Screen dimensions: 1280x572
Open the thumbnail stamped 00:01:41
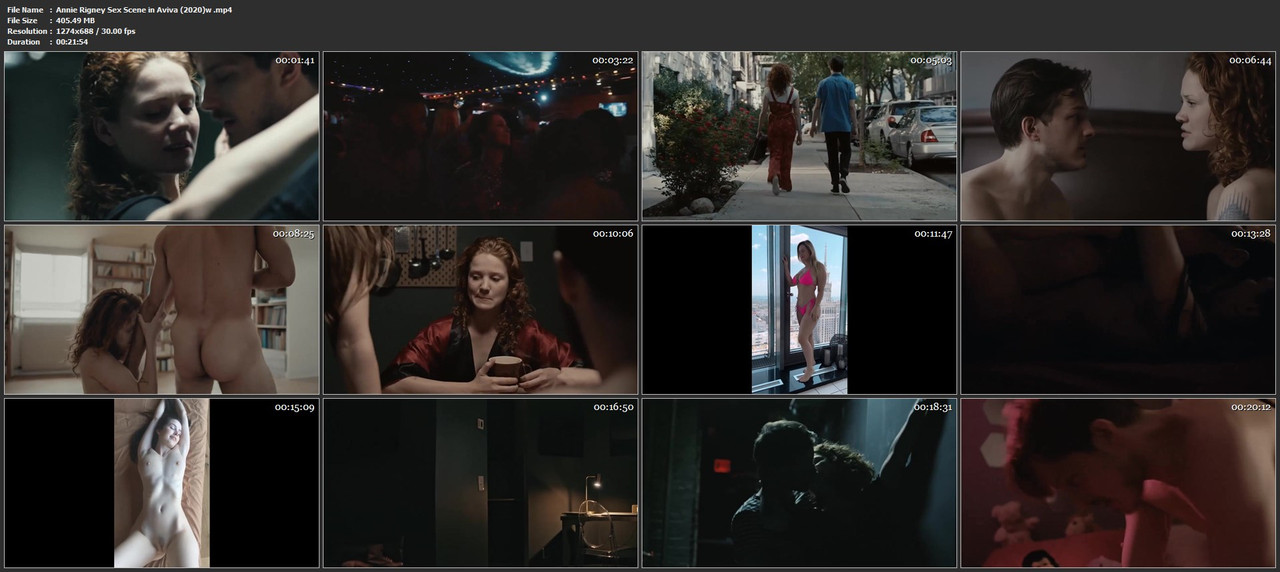(162, 136)
